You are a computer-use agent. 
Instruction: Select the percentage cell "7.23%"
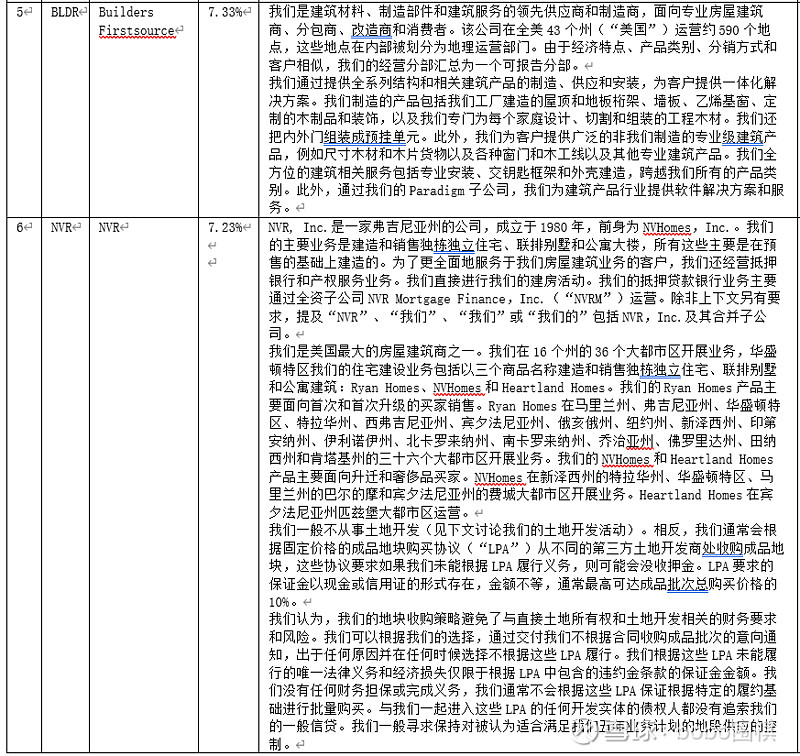(226, 228)
